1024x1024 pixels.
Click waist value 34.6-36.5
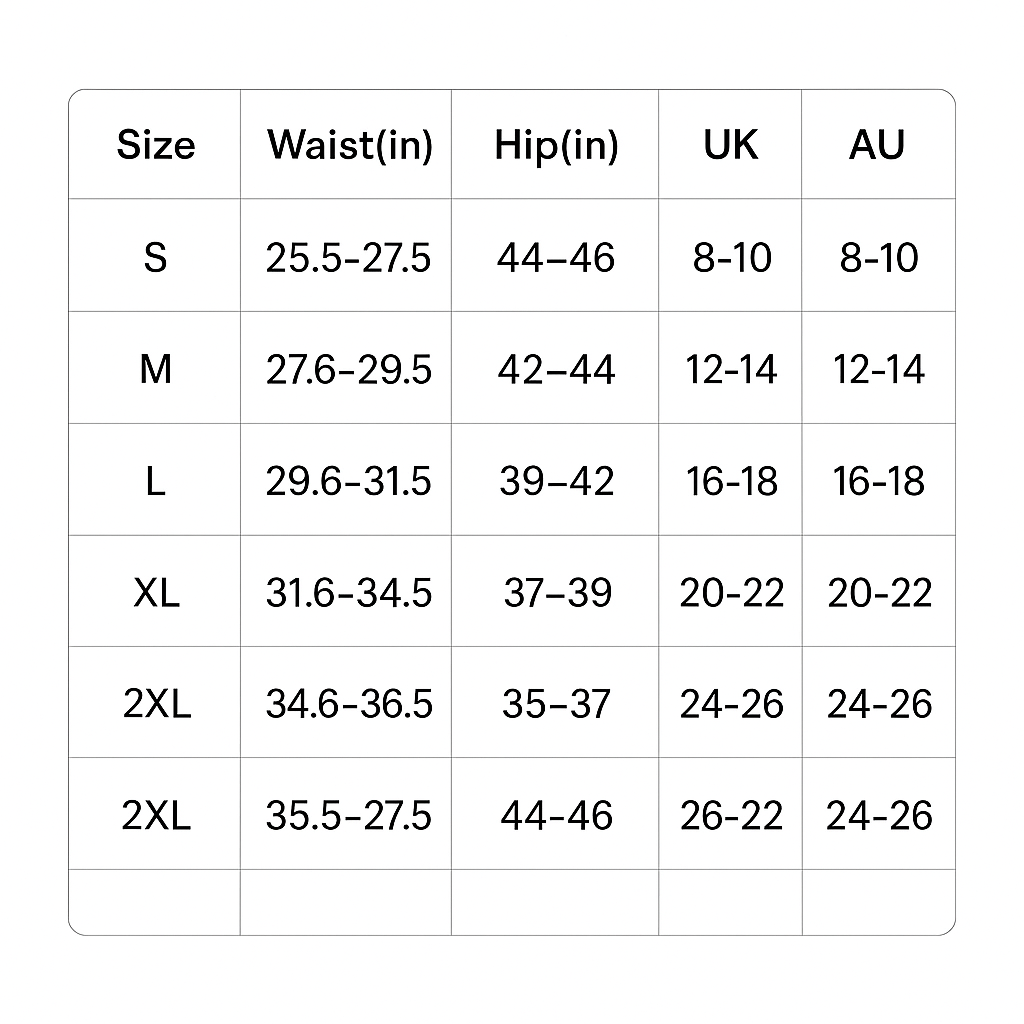[x=348, y=704]
